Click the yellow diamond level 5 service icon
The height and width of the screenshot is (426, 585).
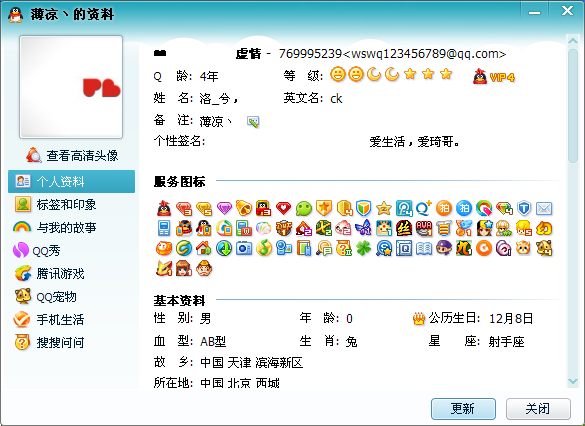point(204,209)
